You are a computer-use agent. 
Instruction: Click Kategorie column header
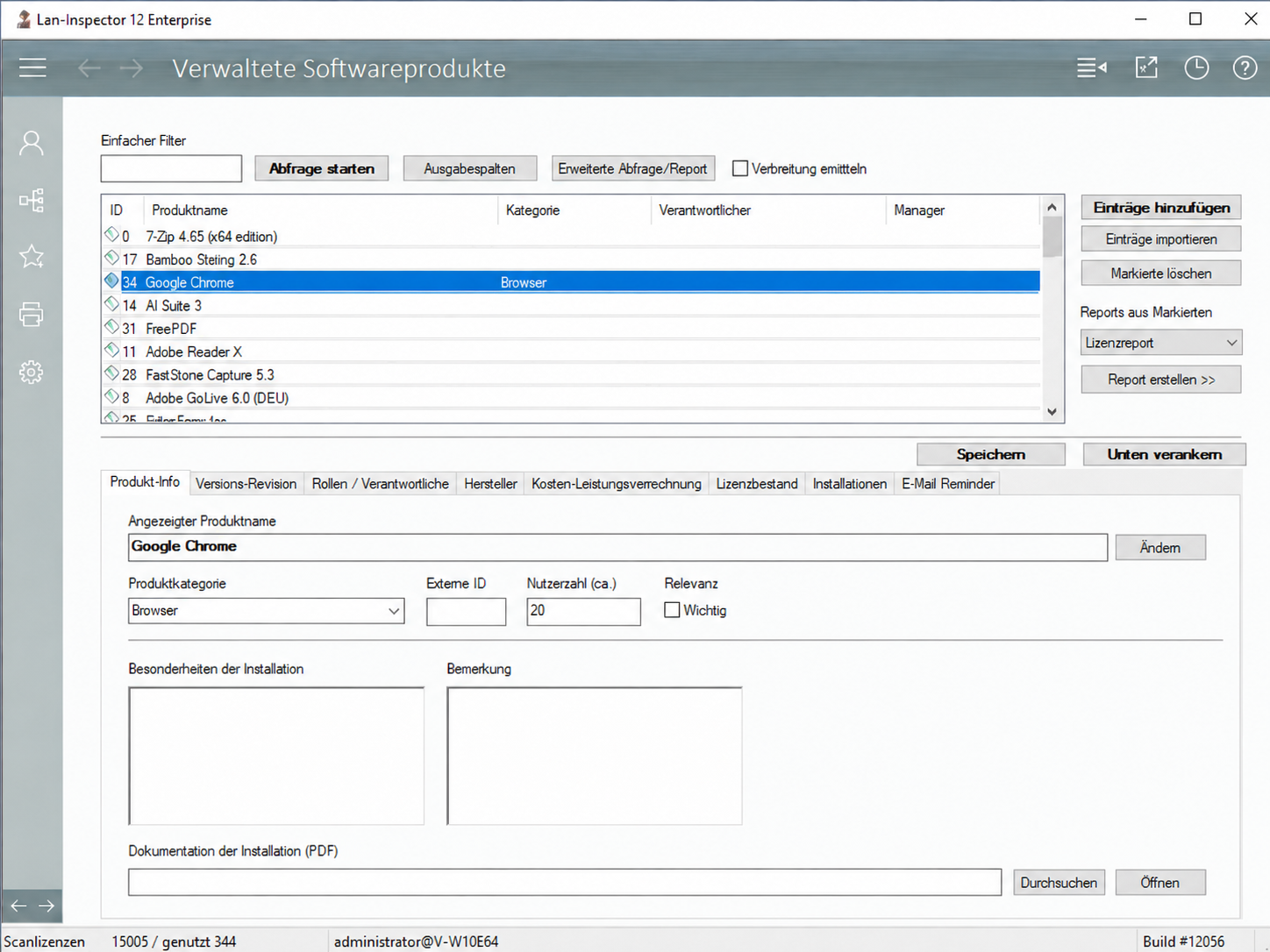575,210
